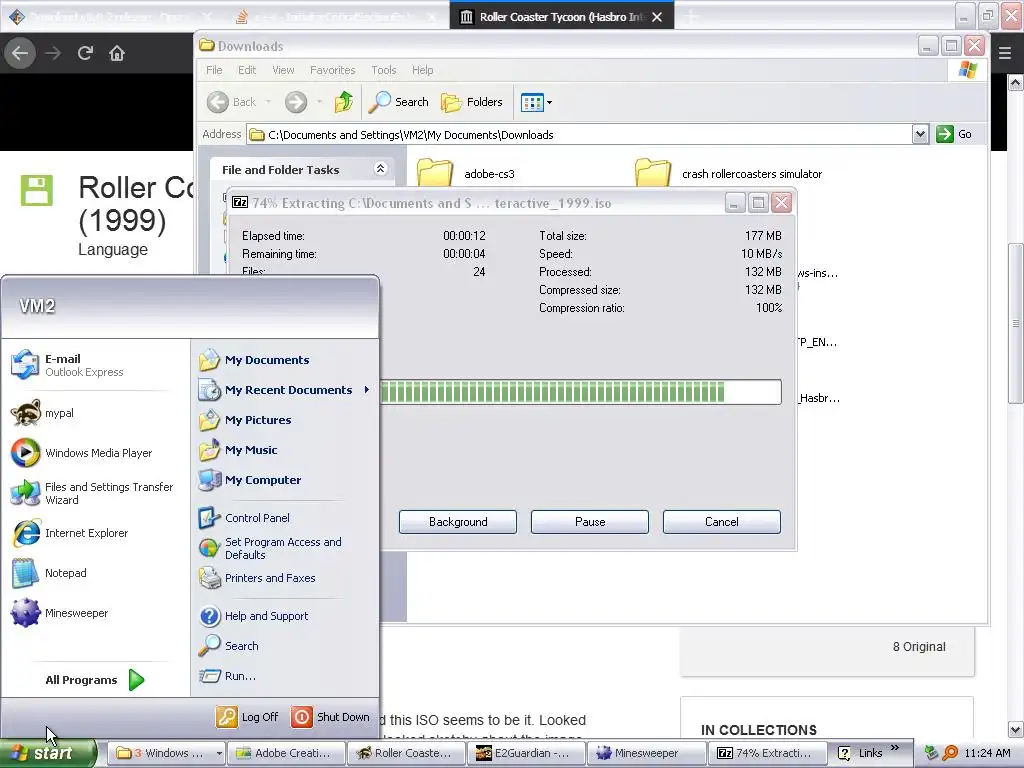The image size is (1024, 768).
Task: Click Background button in 7-Zip dialog
Action: coord(458,522)
